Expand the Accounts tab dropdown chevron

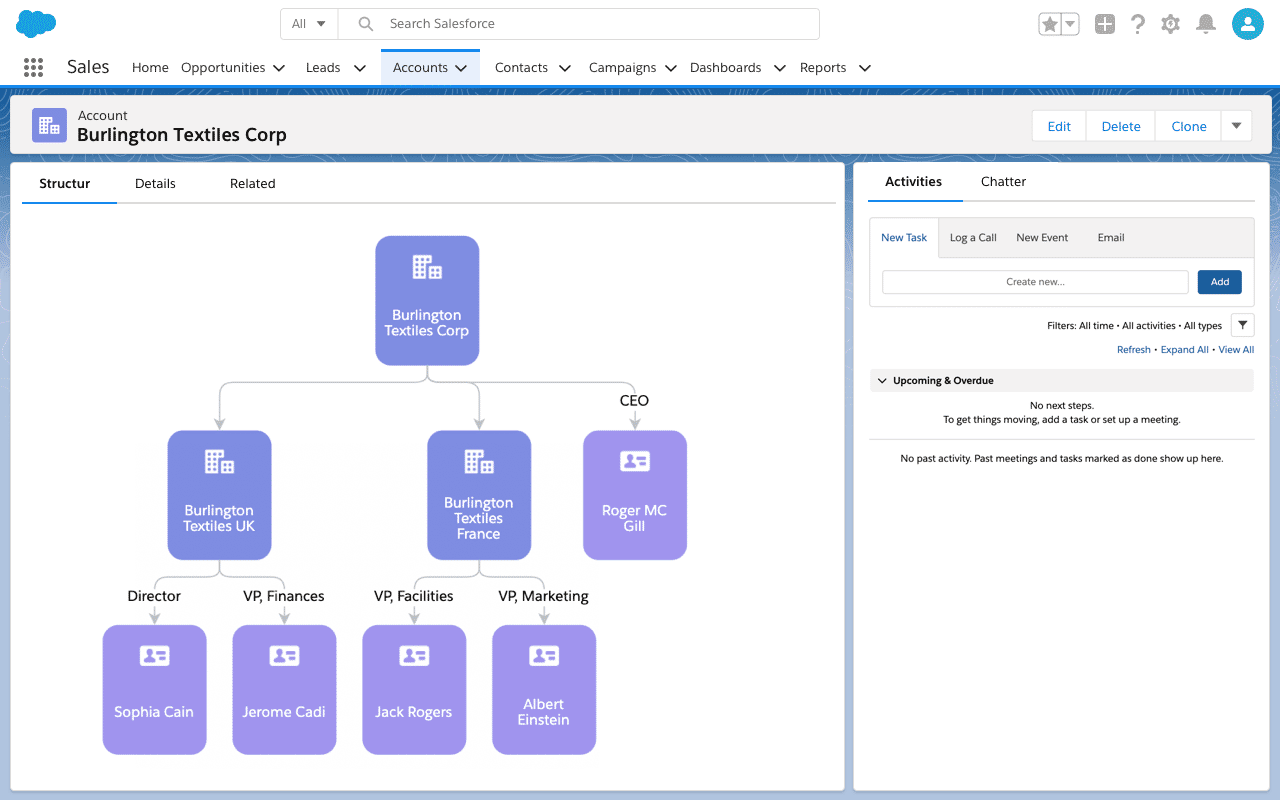pos(461,68)
